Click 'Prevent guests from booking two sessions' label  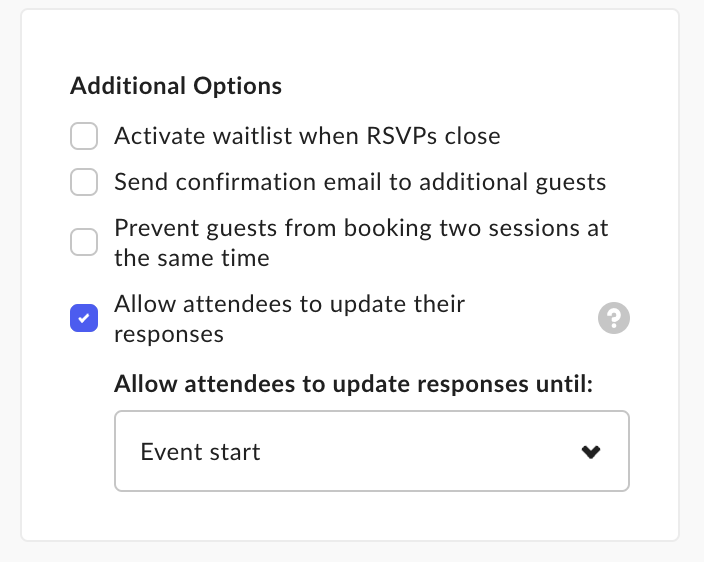pos(361,243)
